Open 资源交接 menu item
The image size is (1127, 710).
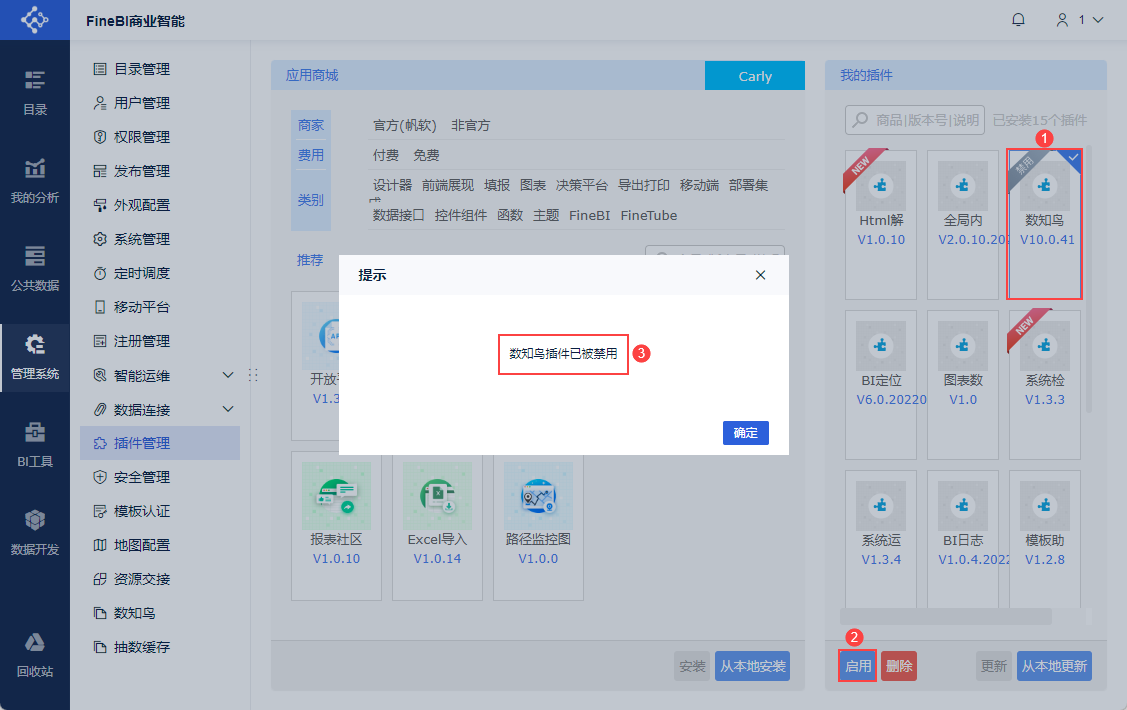click(x=160, y=578)
